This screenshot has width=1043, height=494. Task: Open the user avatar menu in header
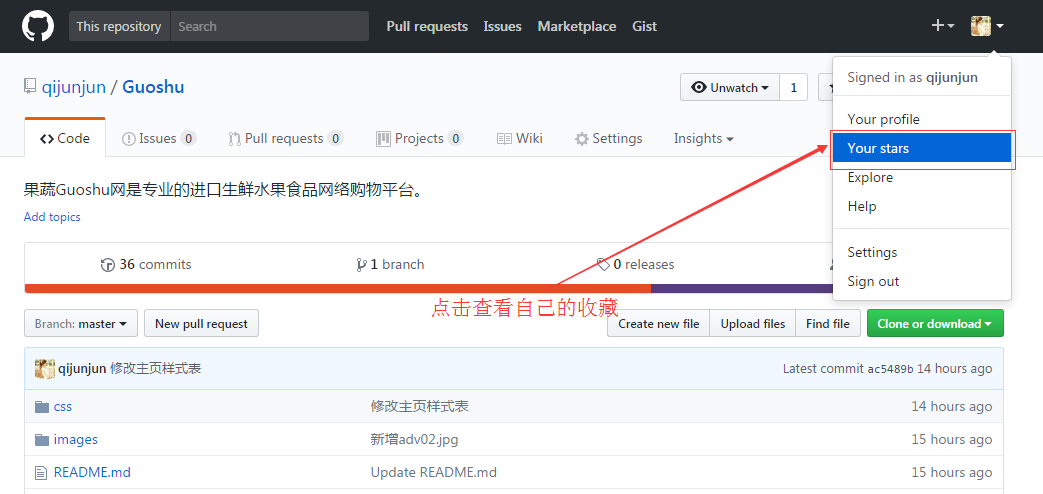pyautogui.click(x=987, y=27)
